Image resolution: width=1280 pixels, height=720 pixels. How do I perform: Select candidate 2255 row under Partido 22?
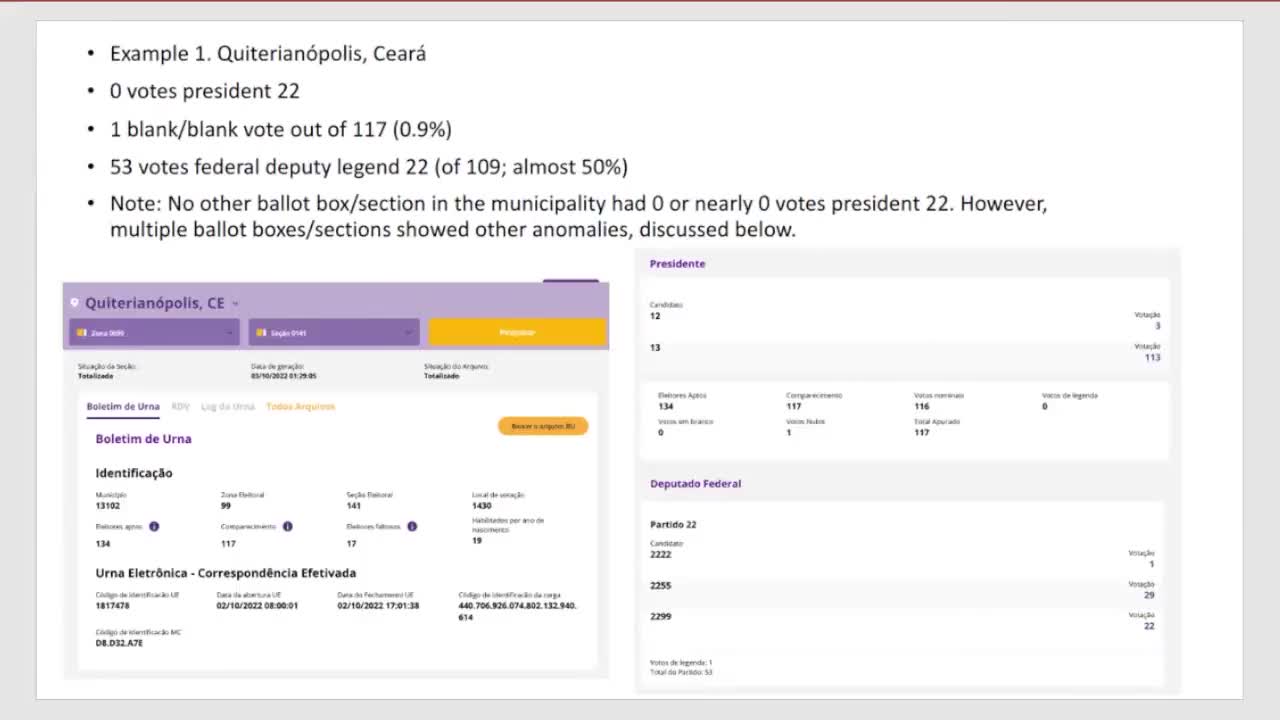click(x=904, y=590)
